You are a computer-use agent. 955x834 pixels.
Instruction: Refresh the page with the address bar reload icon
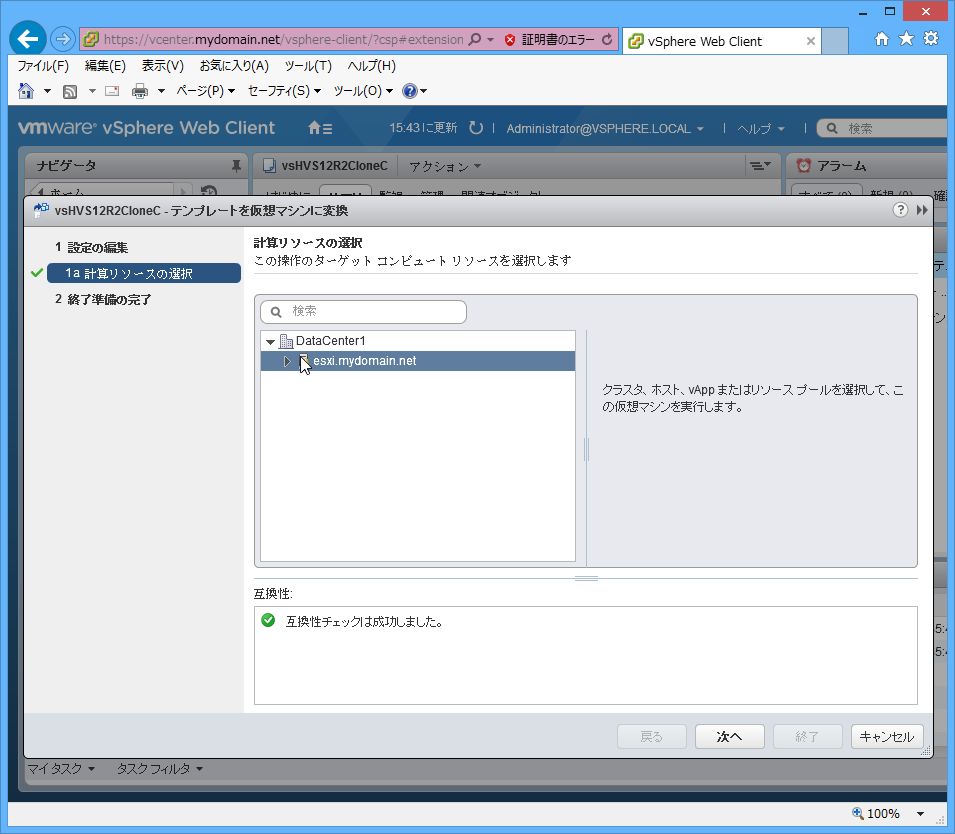607,40
